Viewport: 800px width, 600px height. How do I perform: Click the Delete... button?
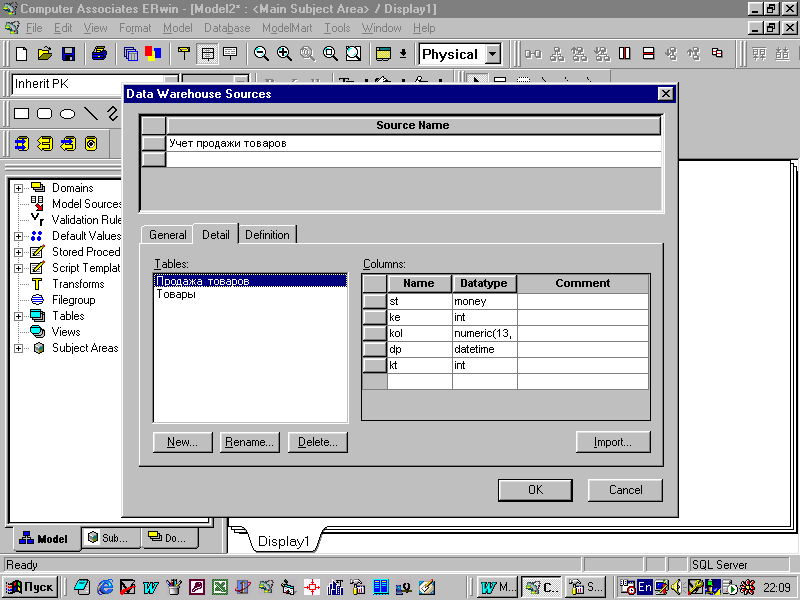point(318,442)
